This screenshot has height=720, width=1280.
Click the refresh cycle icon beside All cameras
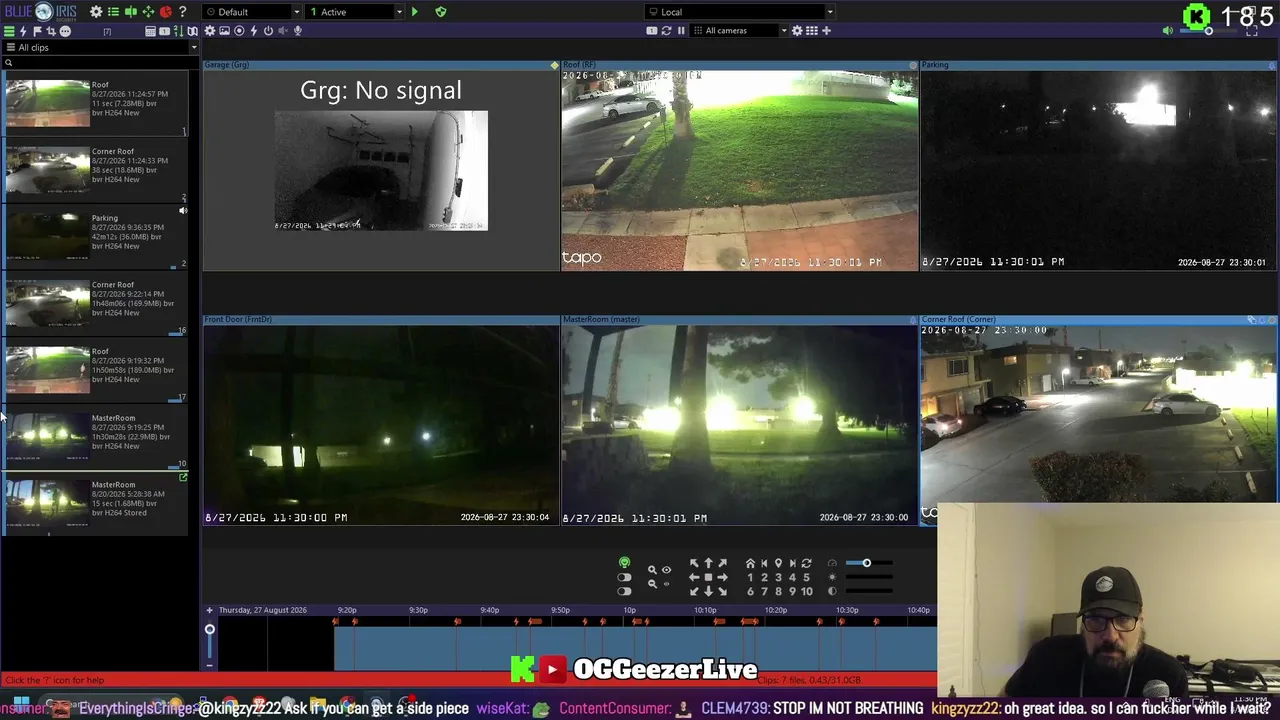click(666, 31)
